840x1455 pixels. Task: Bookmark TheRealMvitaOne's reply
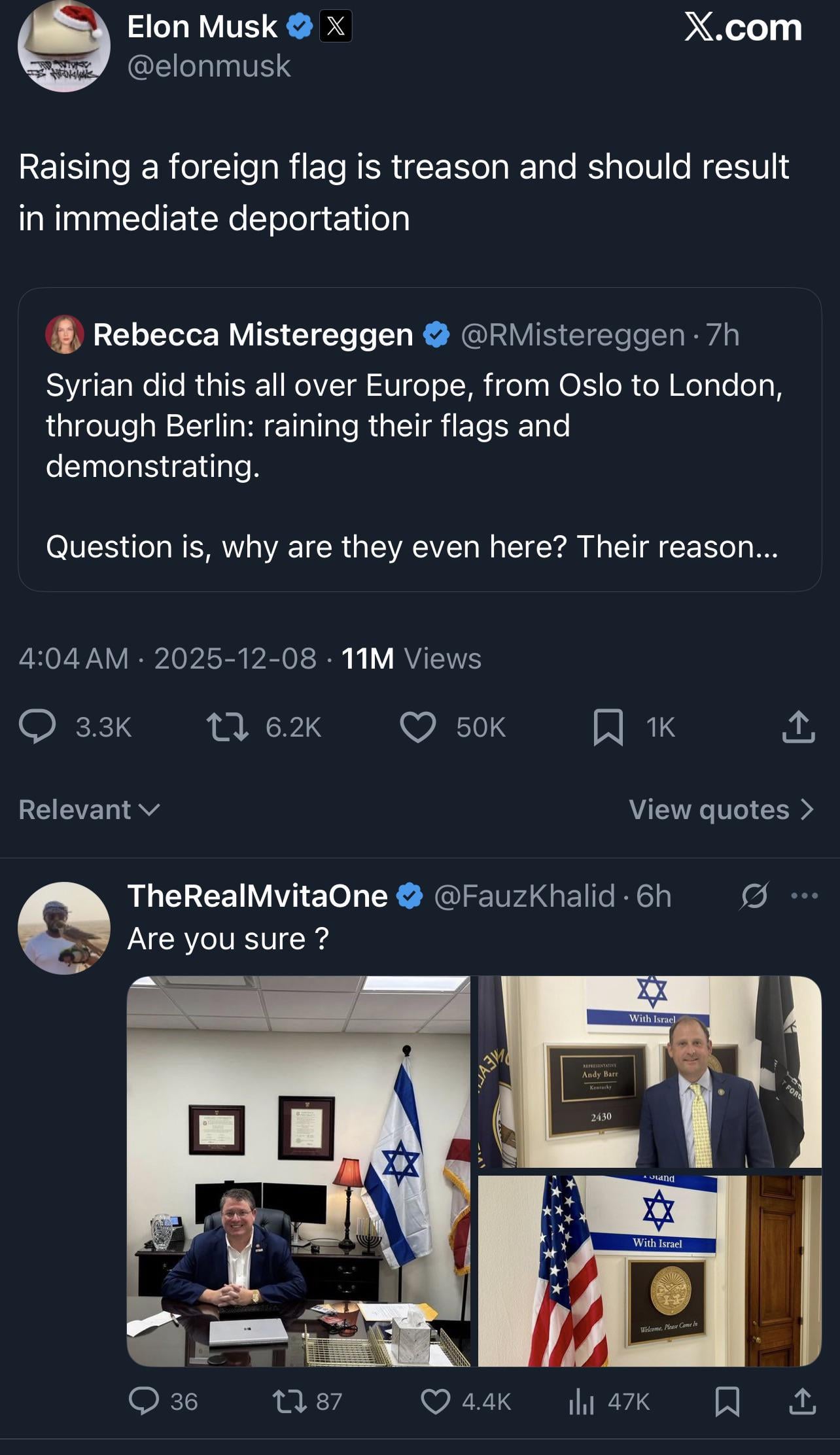coord(727,1401)
